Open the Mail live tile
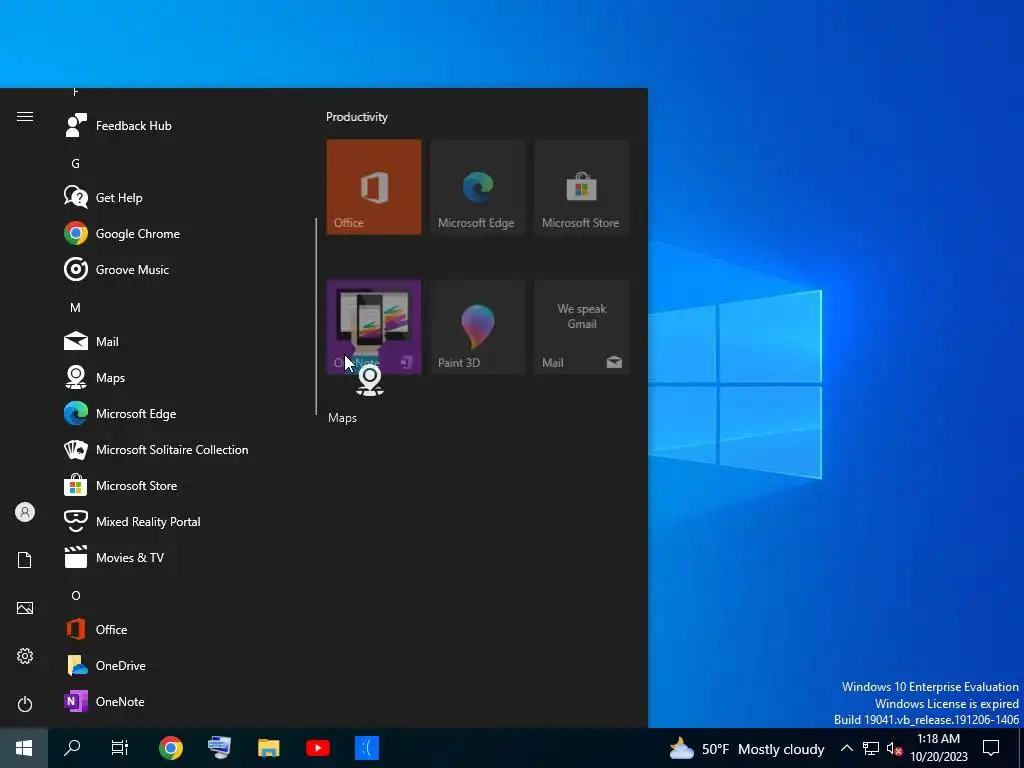The image size is (1024, 768). (x=581, y=327)
